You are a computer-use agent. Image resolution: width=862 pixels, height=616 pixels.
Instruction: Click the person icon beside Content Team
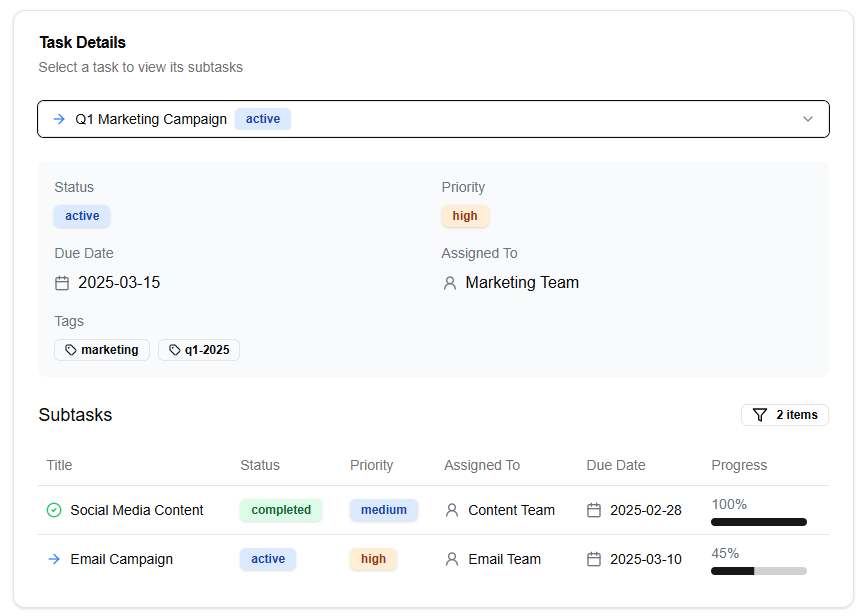tap(450, 510)
